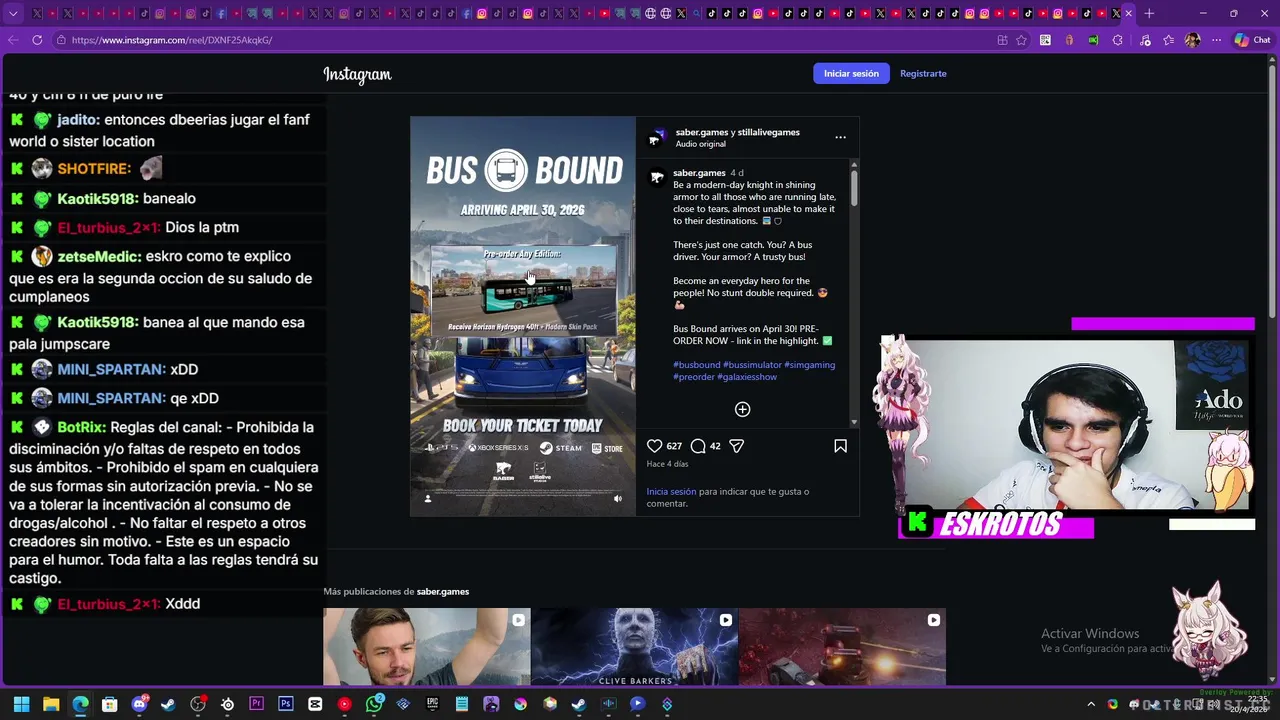Click the QR code extension icon

click(1045, 40)
